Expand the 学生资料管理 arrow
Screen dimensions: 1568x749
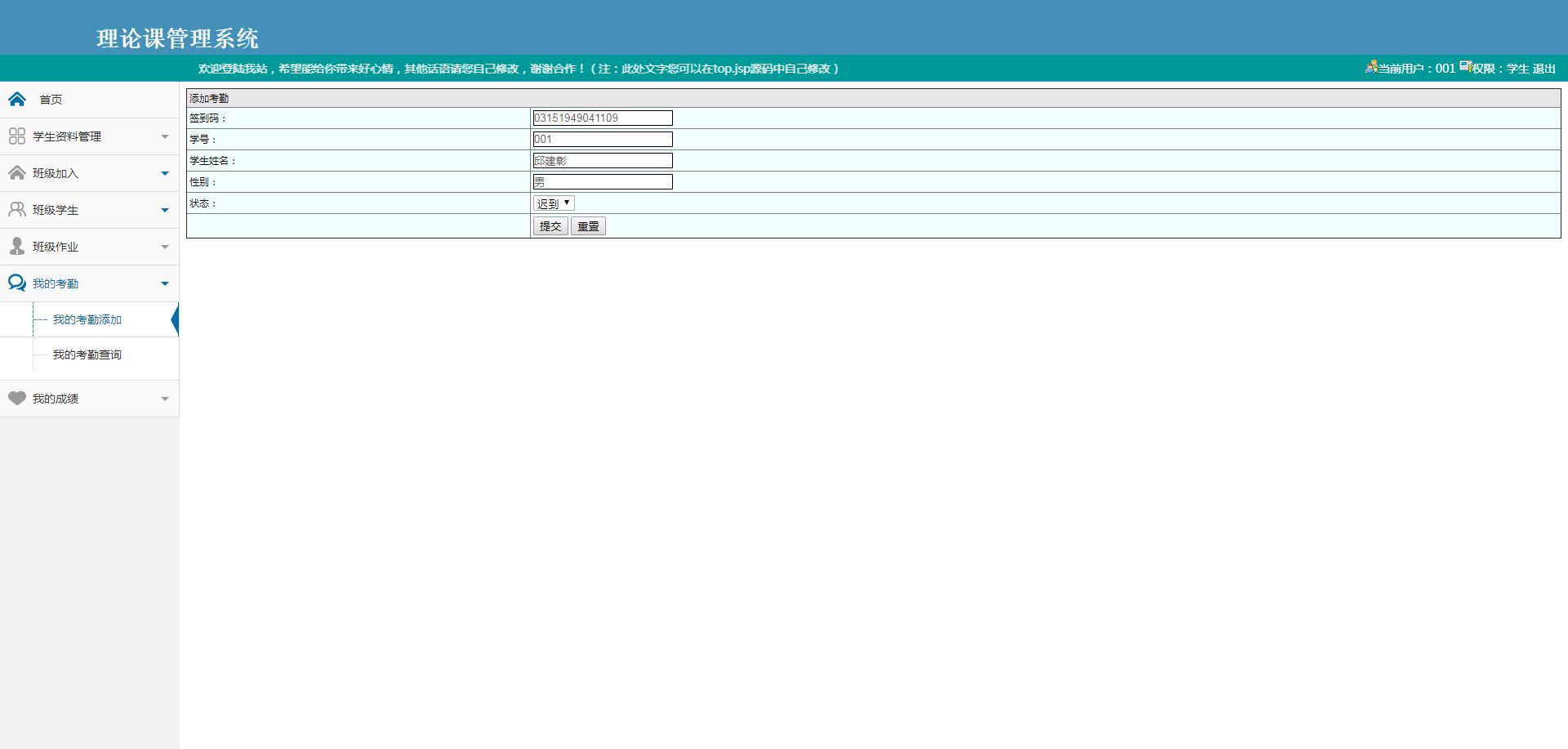165,137
